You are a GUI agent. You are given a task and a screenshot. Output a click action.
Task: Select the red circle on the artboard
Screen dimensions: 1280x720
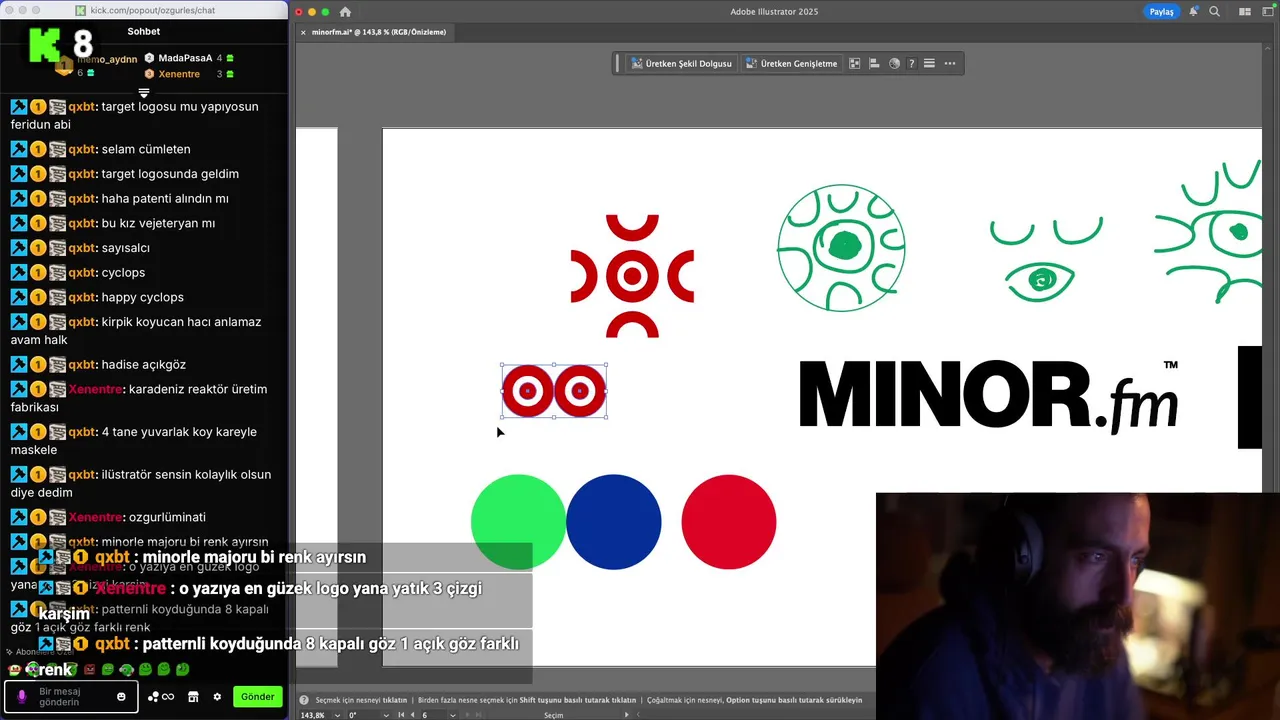[x=729, y=522]
